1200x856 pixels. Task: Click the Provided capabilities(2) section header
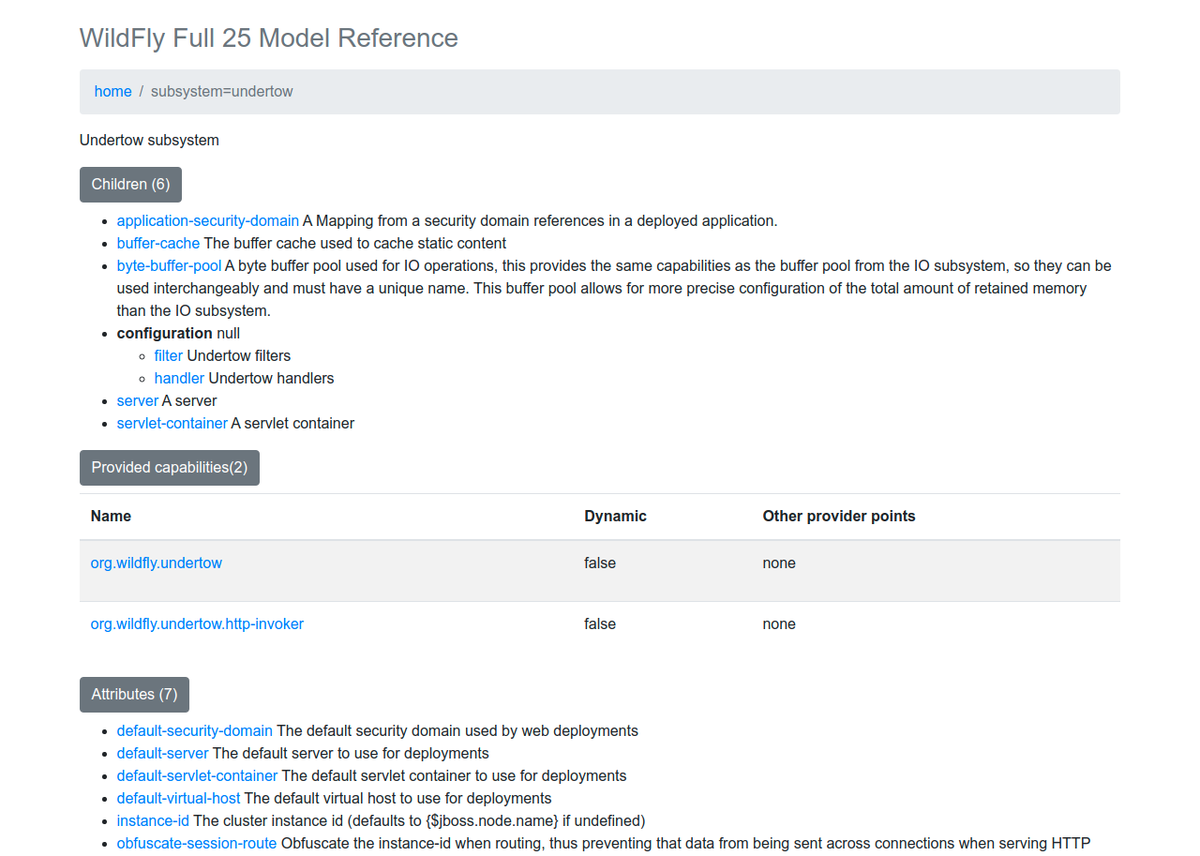pos(168,467)
